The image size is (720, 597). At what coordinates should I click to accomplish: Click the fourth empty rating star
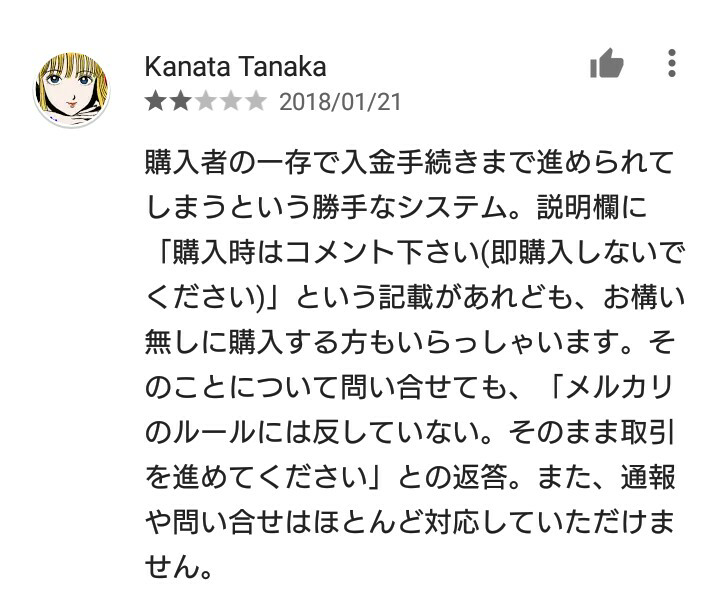pyautogui.click(x=230, y=101)
